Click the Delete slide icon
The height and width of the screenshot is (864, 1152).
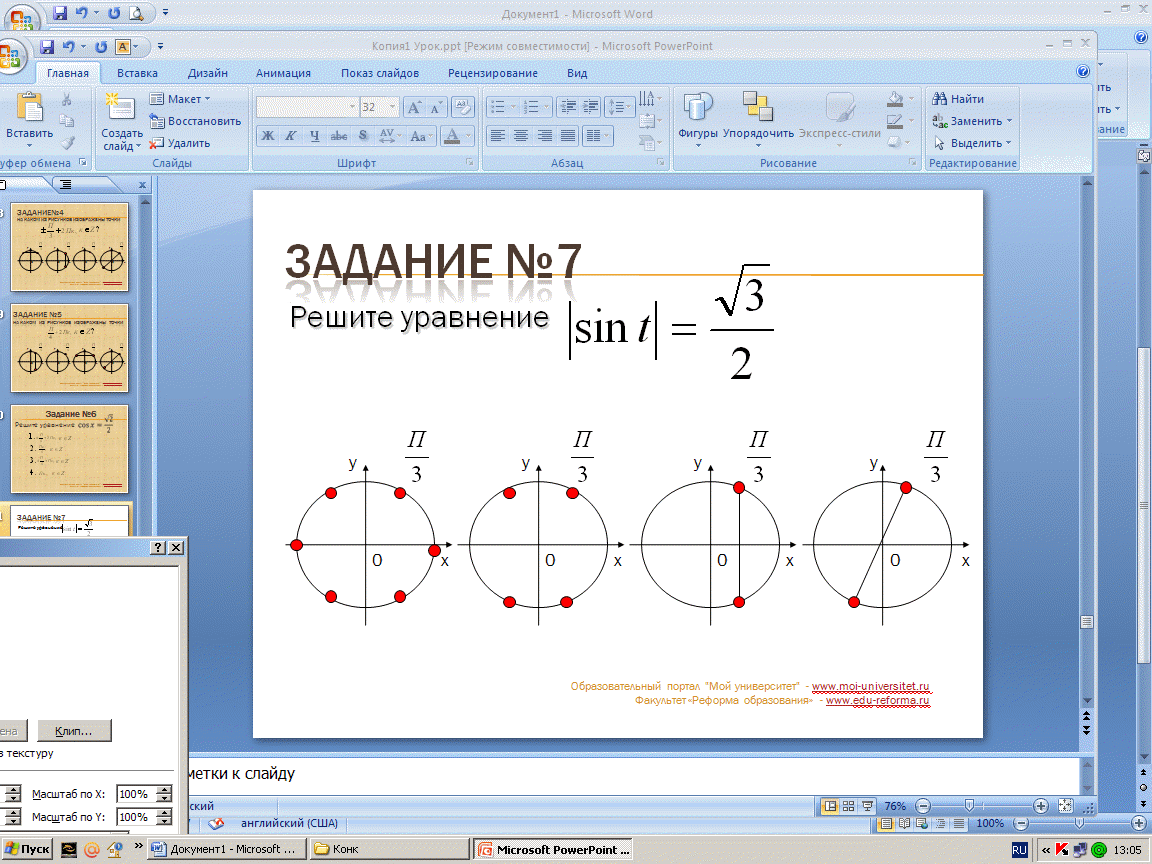click(x=156, y=143)
